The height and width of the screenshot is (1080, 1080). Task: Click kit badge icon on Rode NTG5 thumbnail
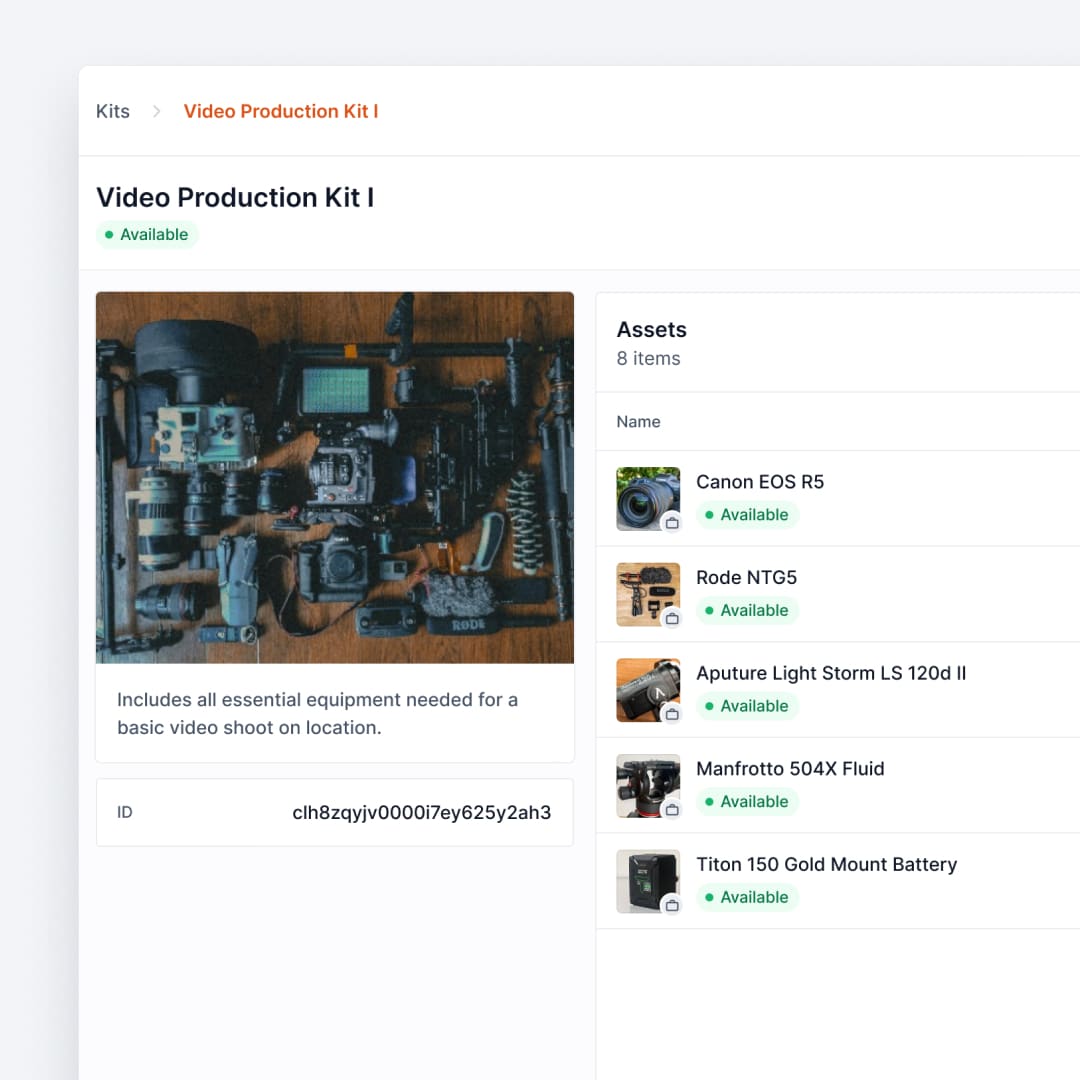672,619
